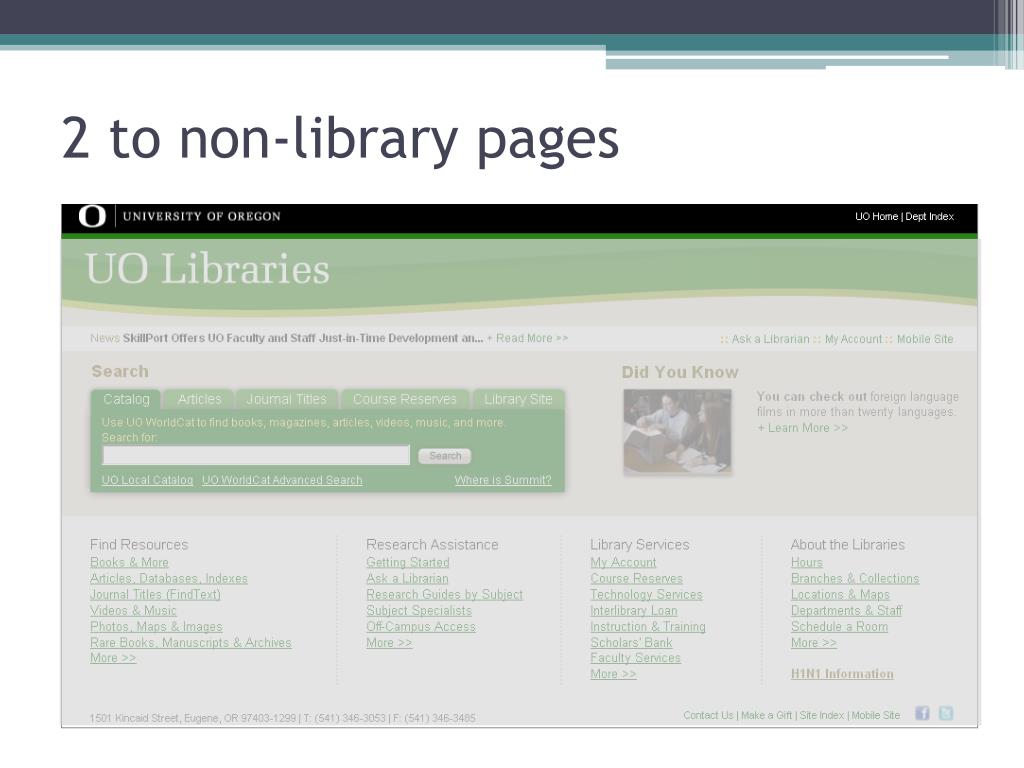Open Site Index footer link

click(822, 715)
